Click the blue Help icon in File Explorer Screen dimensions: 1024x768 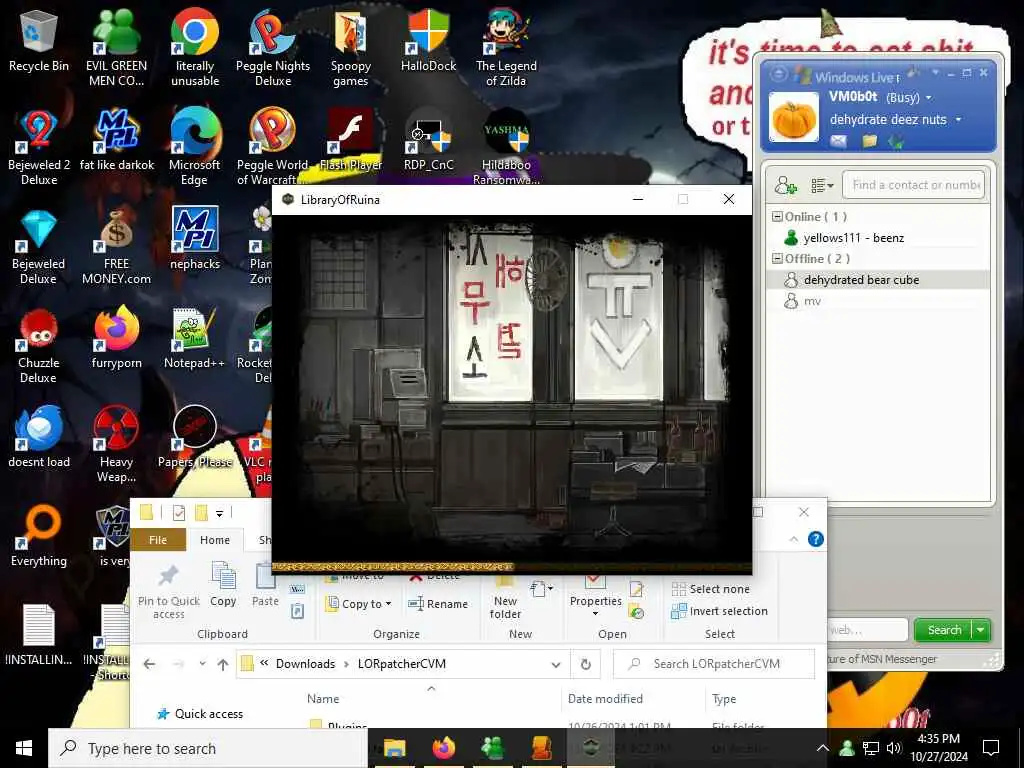[816, 539]
